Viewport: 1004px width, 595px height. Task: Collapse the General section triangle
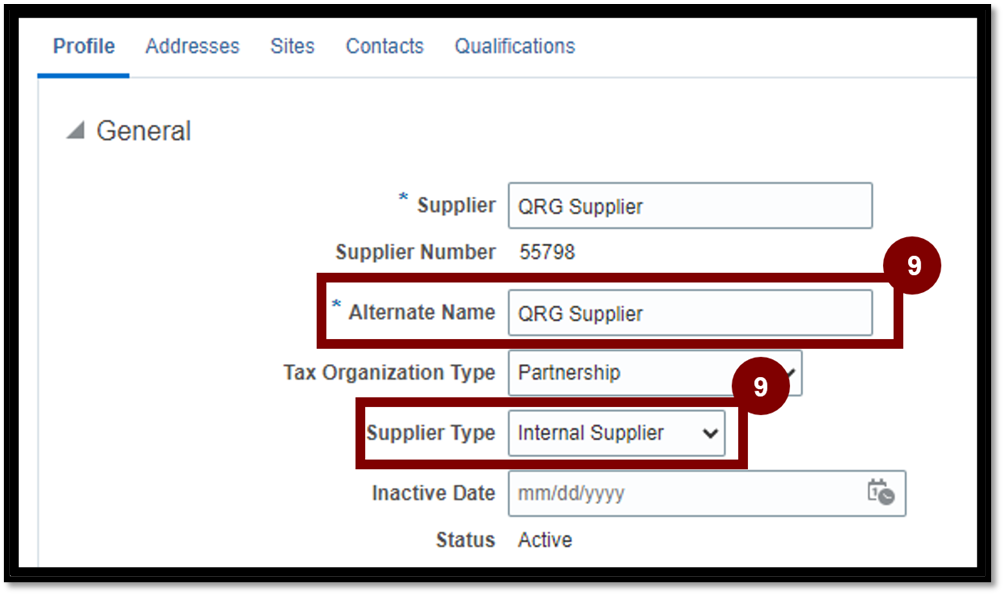pos(76,130)
